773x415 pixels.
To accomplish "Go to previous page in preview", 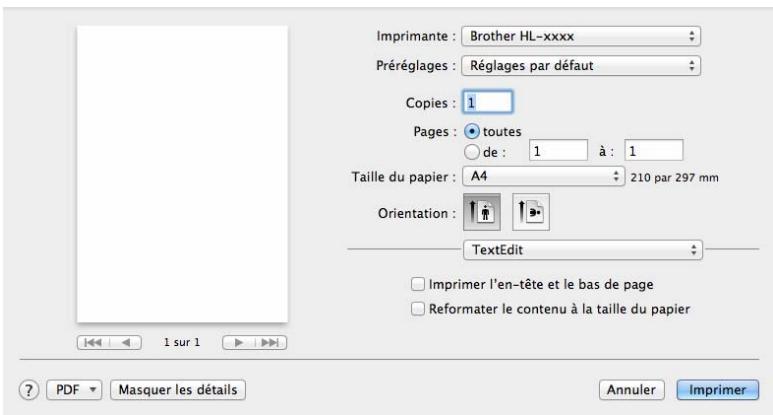I will pos(126,343).
